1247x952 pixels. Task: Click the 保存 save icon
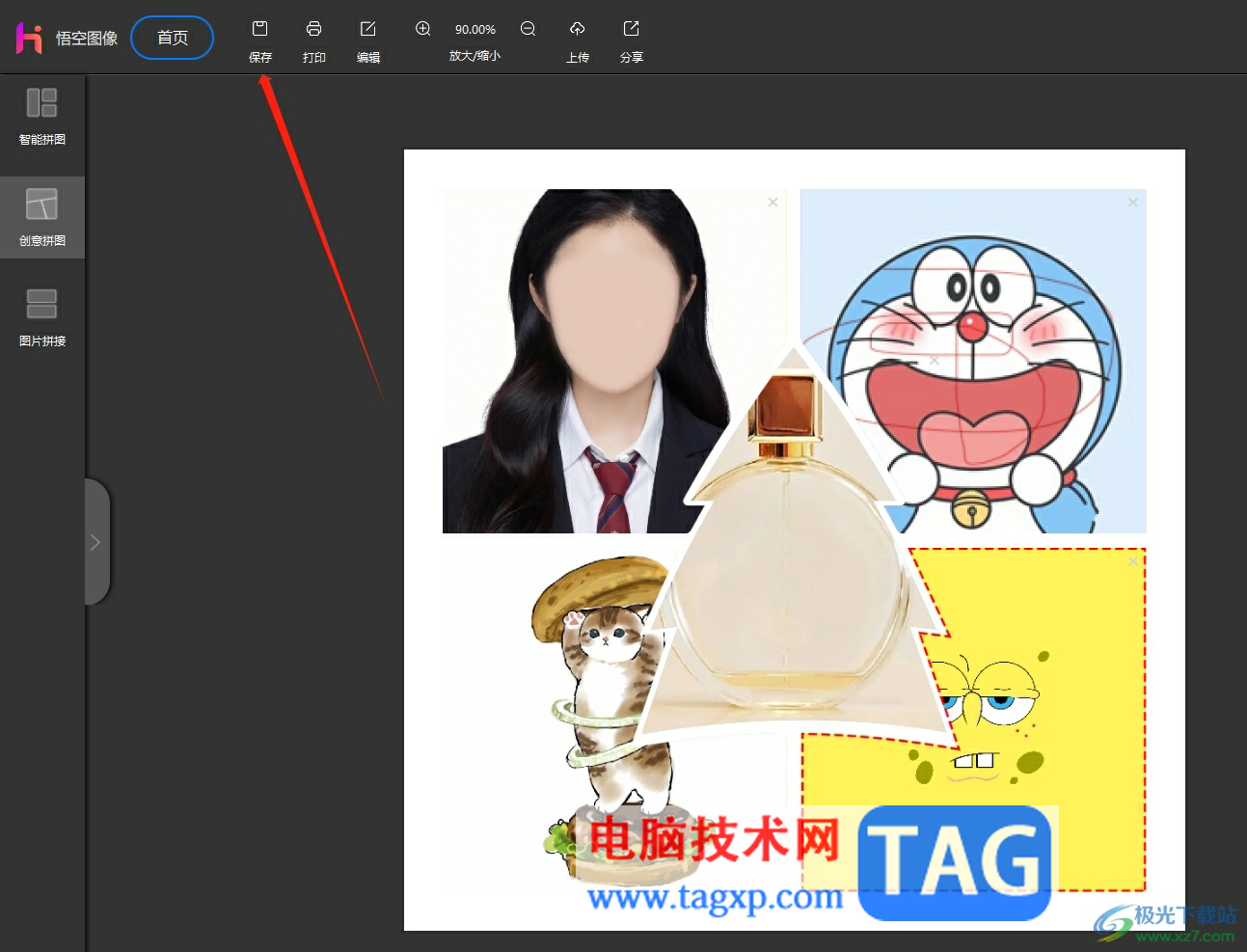pyautogui.click(x=259, y=29)
